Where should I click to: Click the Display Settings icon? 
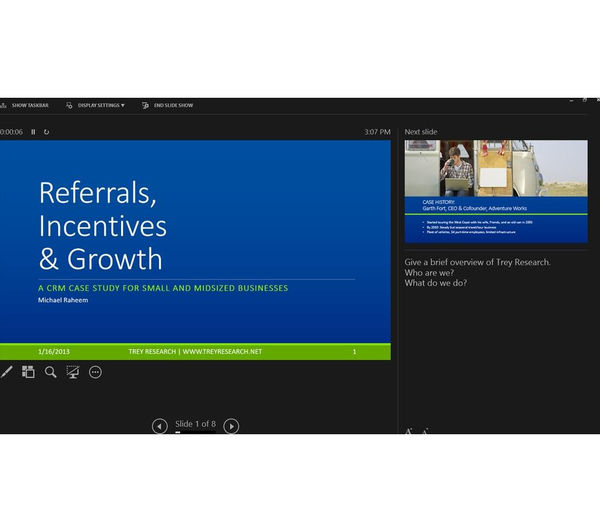click(x=69, y=105)
